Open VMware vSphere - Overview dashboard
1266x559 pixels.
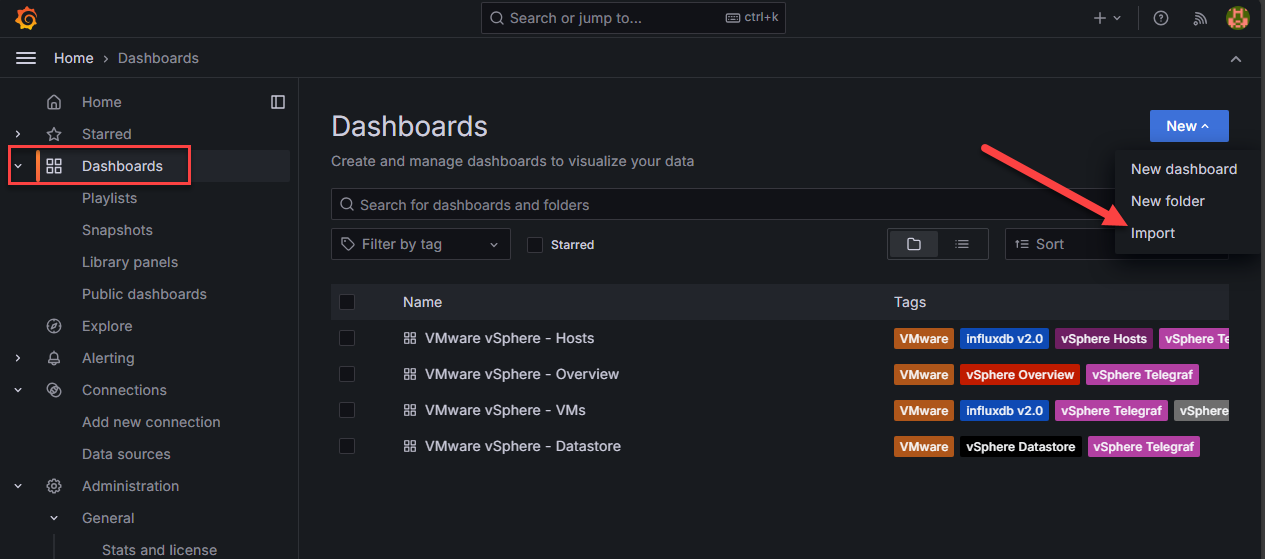521,374
